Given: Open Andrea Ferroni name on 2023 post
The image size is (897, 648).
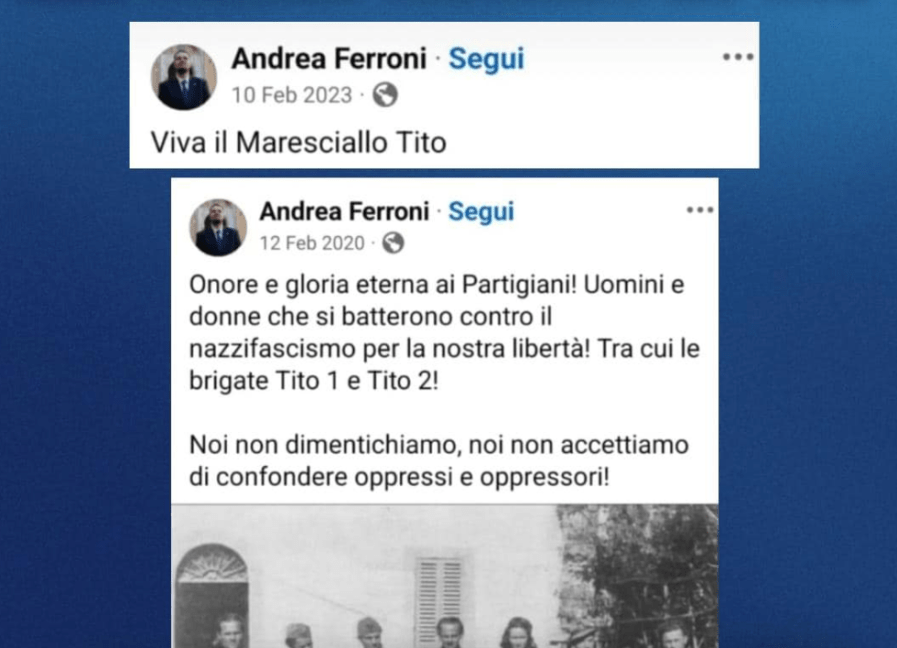Looking at the screenshot, I should [329, 58].
